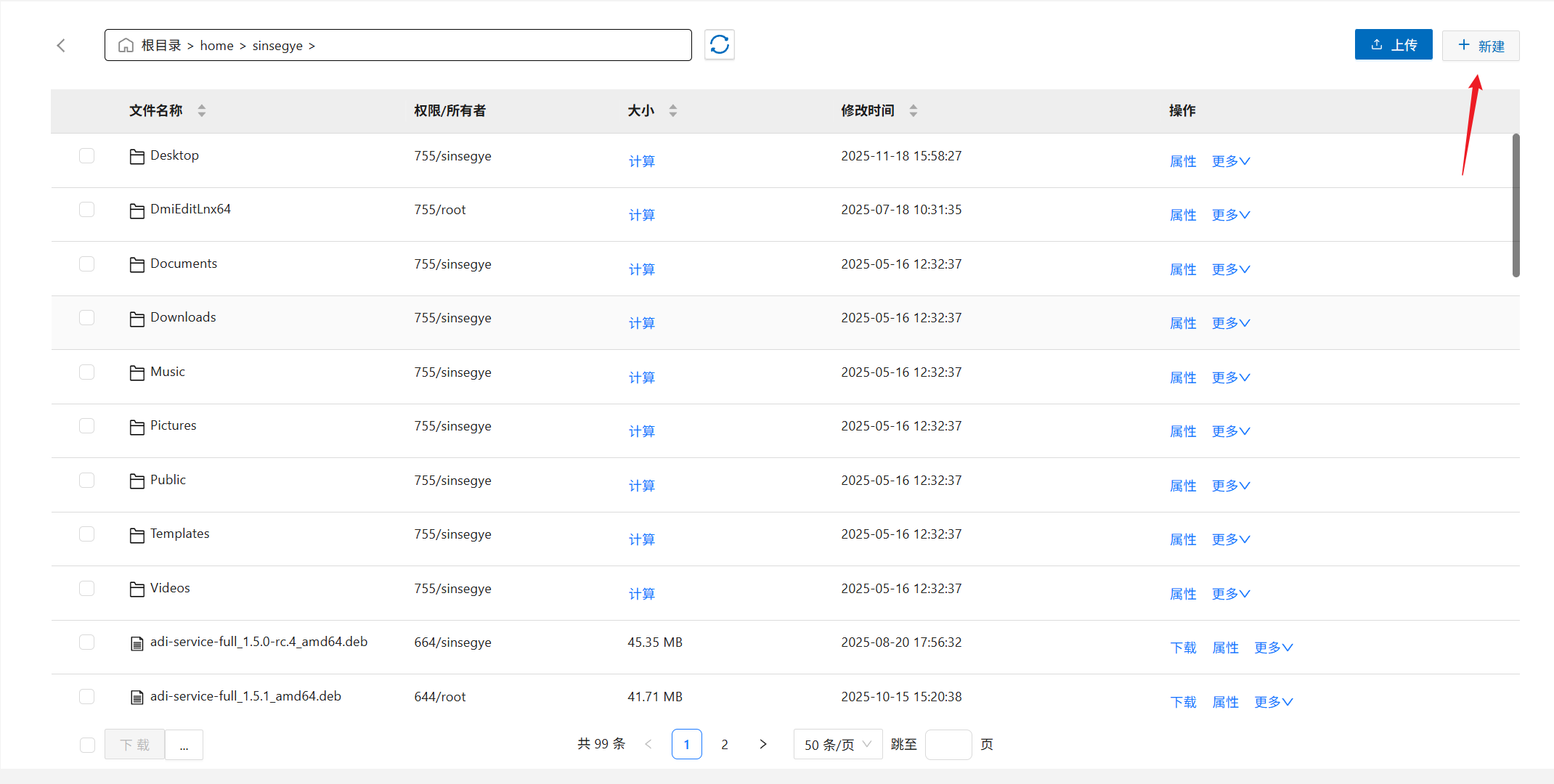
Task: Click the home breadcrumb segment
Action: point(216,46)
